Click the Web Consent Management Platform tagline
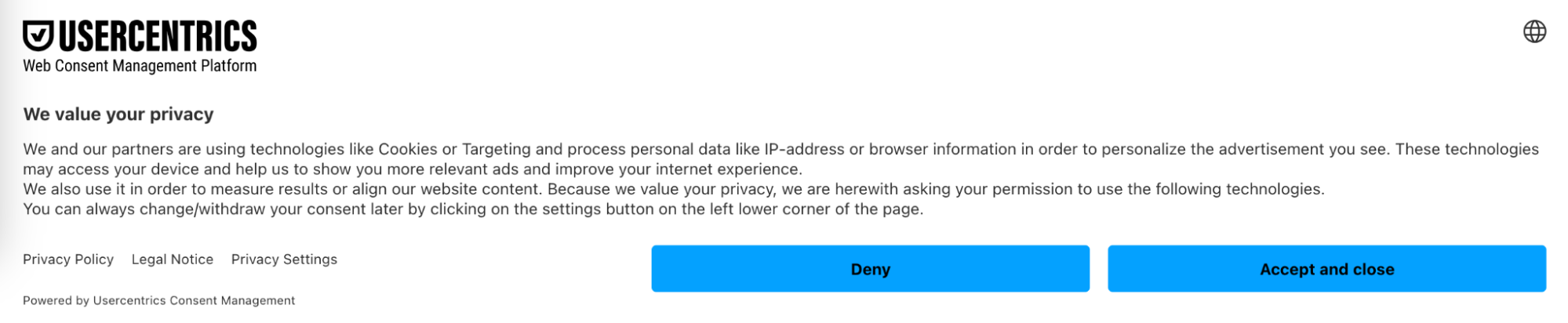The height and width of the screenshot is (323, 1568). pos(140,66)
